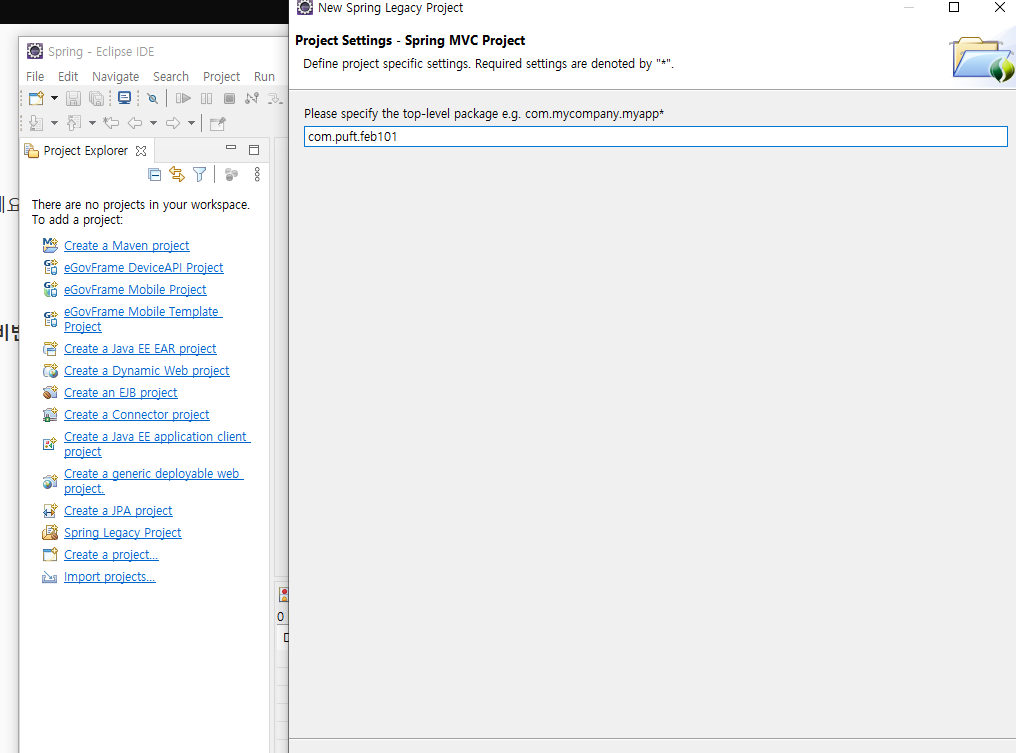
Task: Click the Java EE application client project link
Action: point(156,444)
